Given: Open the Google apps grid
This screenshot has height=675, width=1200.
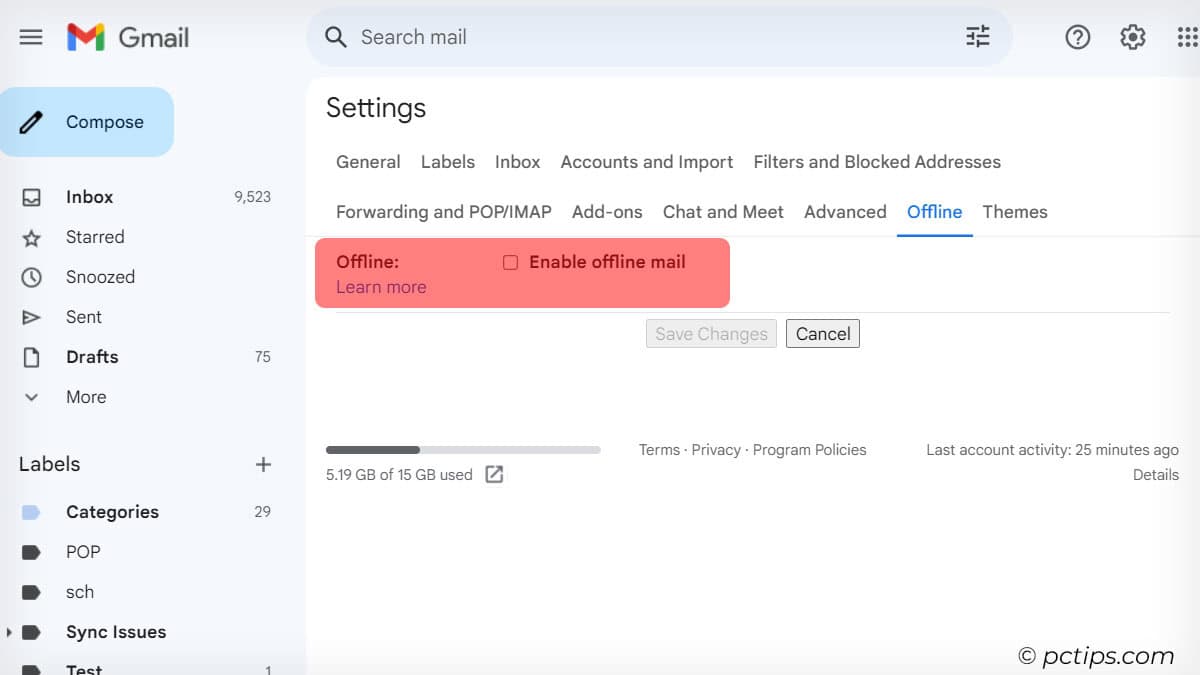Looking at the screenshot, I should [x=1187, y=37].
